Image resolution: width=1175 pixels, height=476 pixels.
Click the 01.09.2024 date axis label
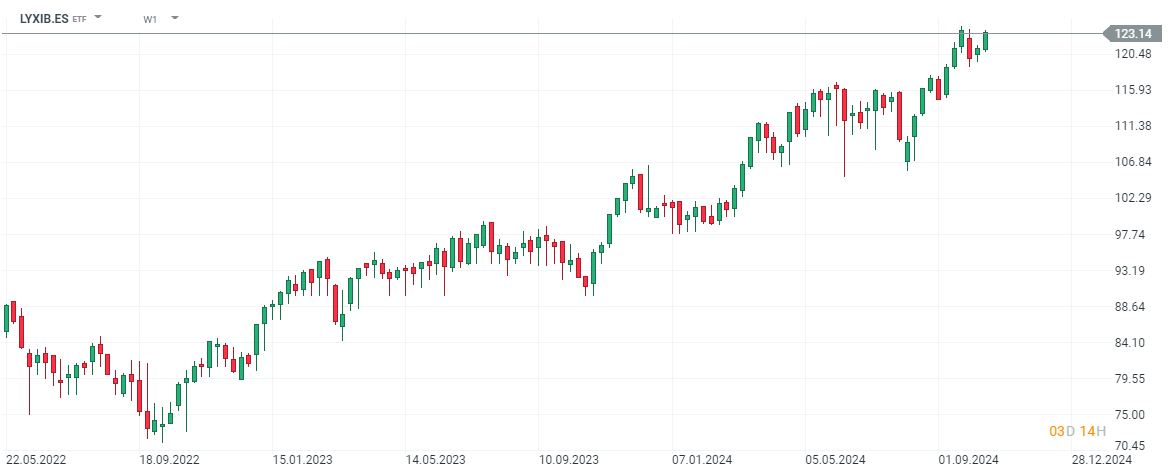pyautogui.click(x=966, y=460)
